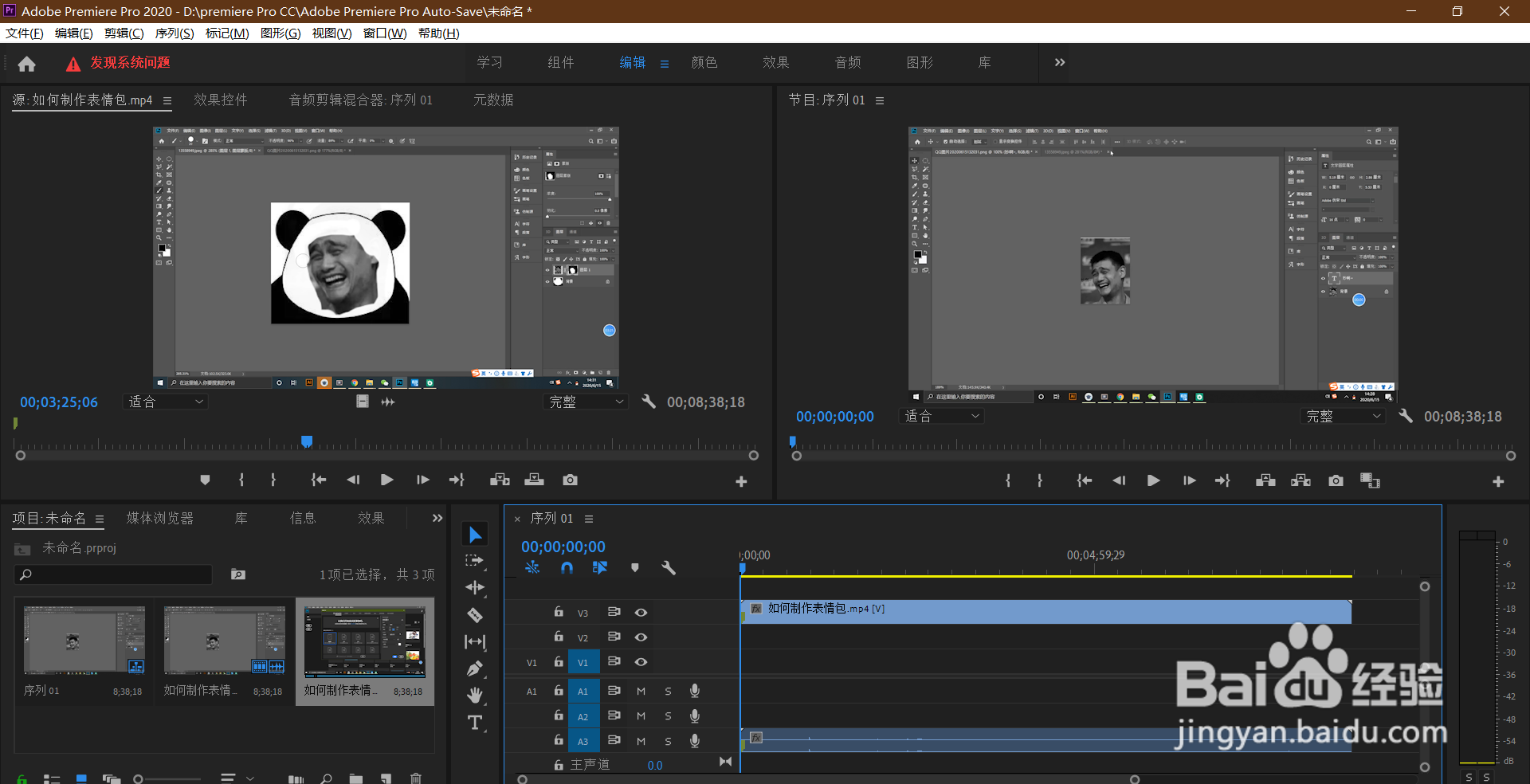Expand the workspace overflow chevron
Screen dimensions: 1530x784
[1060, 63]
